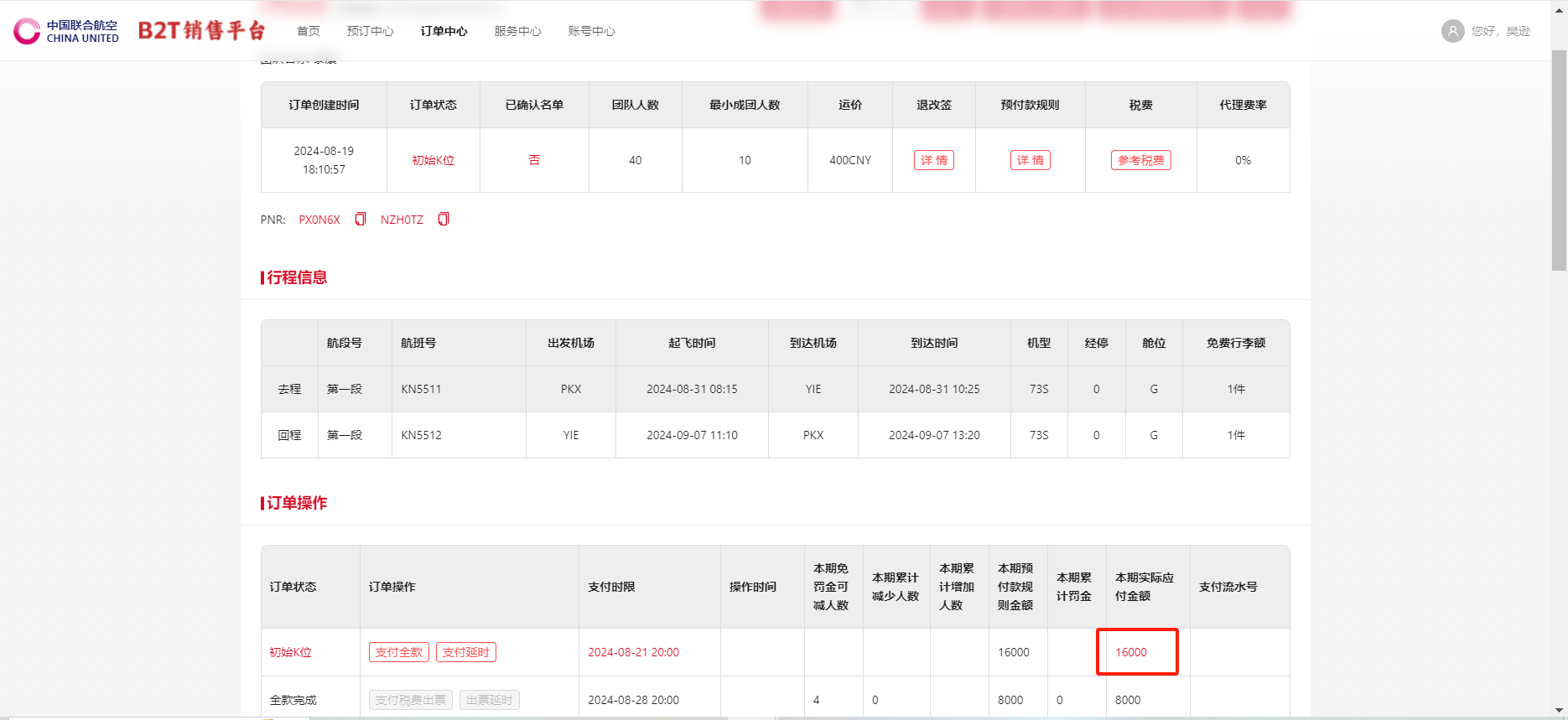
Task: Click the user avatar icon
Action: pos(1452,31)
